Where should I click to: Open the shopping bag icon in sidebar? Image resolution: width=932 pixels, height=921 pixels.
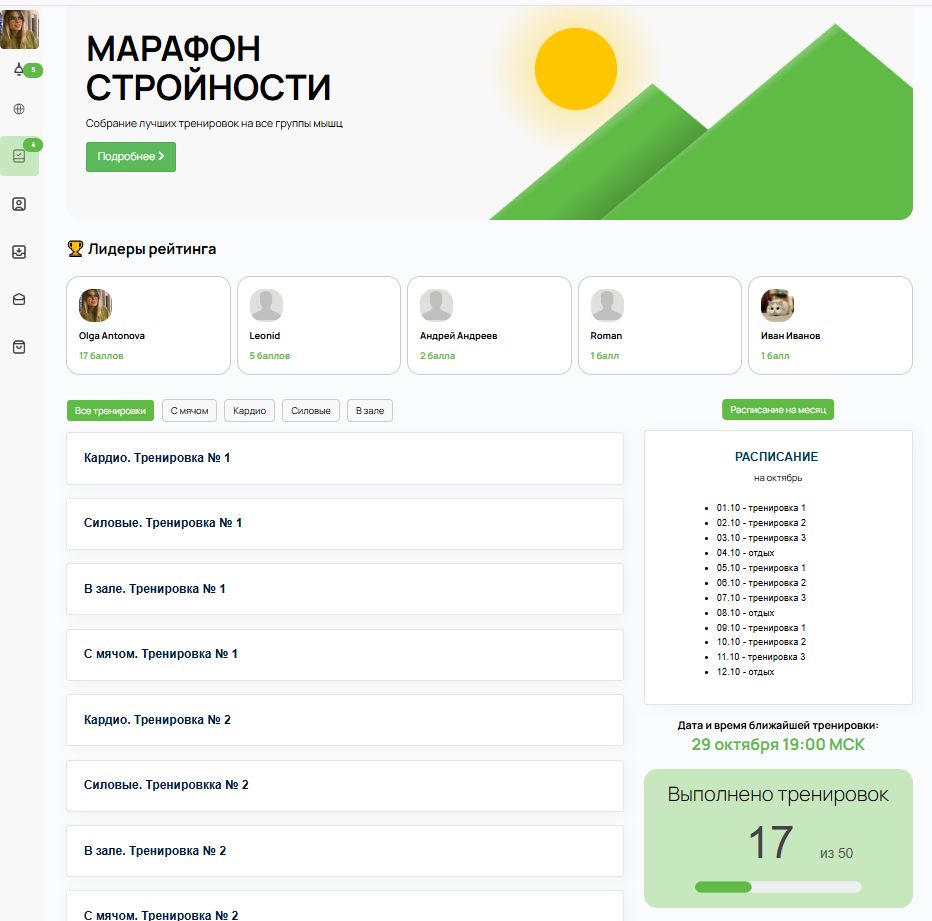tap(19, 347)
